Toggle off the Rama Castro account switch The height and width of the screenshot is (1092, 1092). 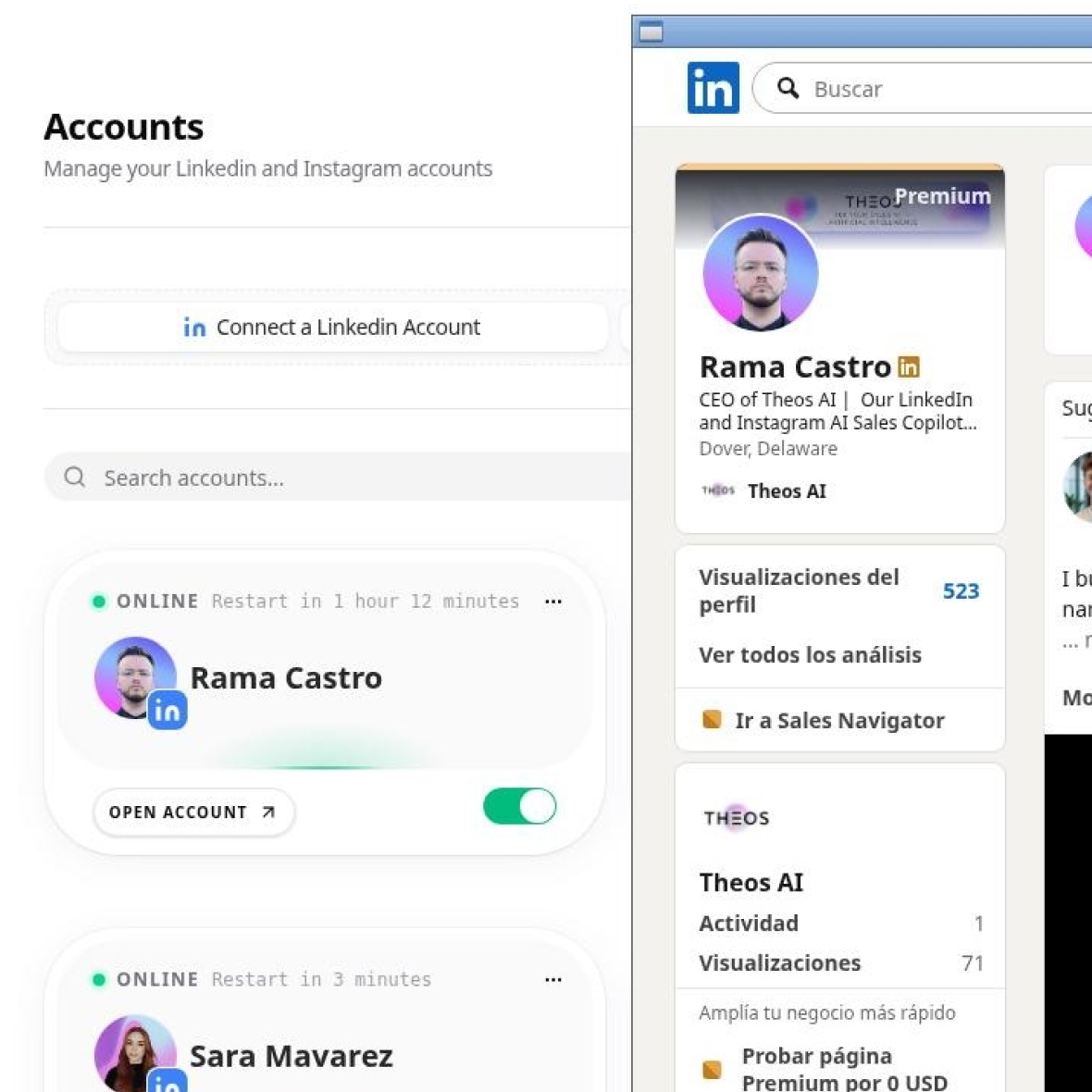519,806
